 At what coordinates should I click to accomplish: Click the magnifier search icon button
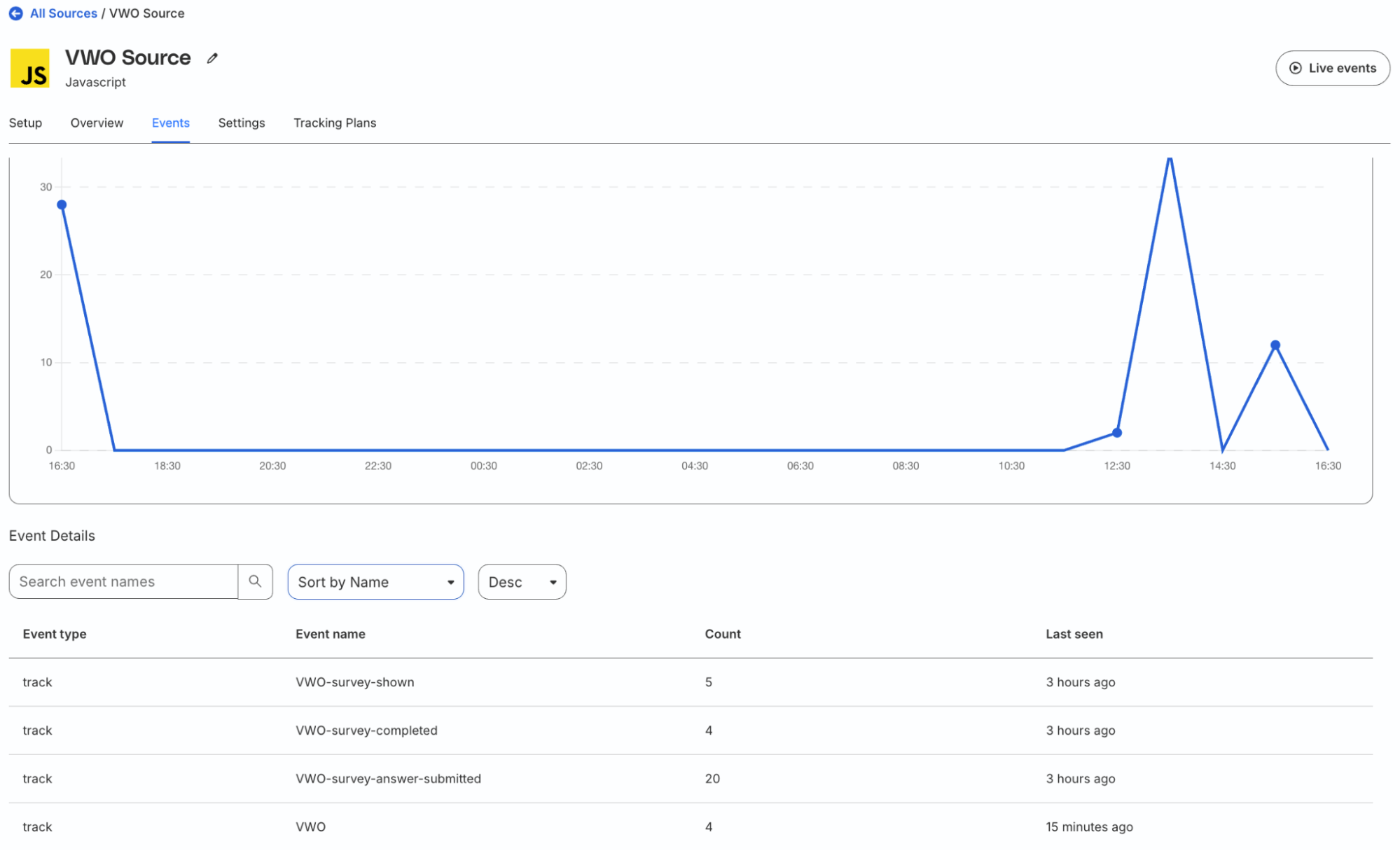tap(255, 581)
